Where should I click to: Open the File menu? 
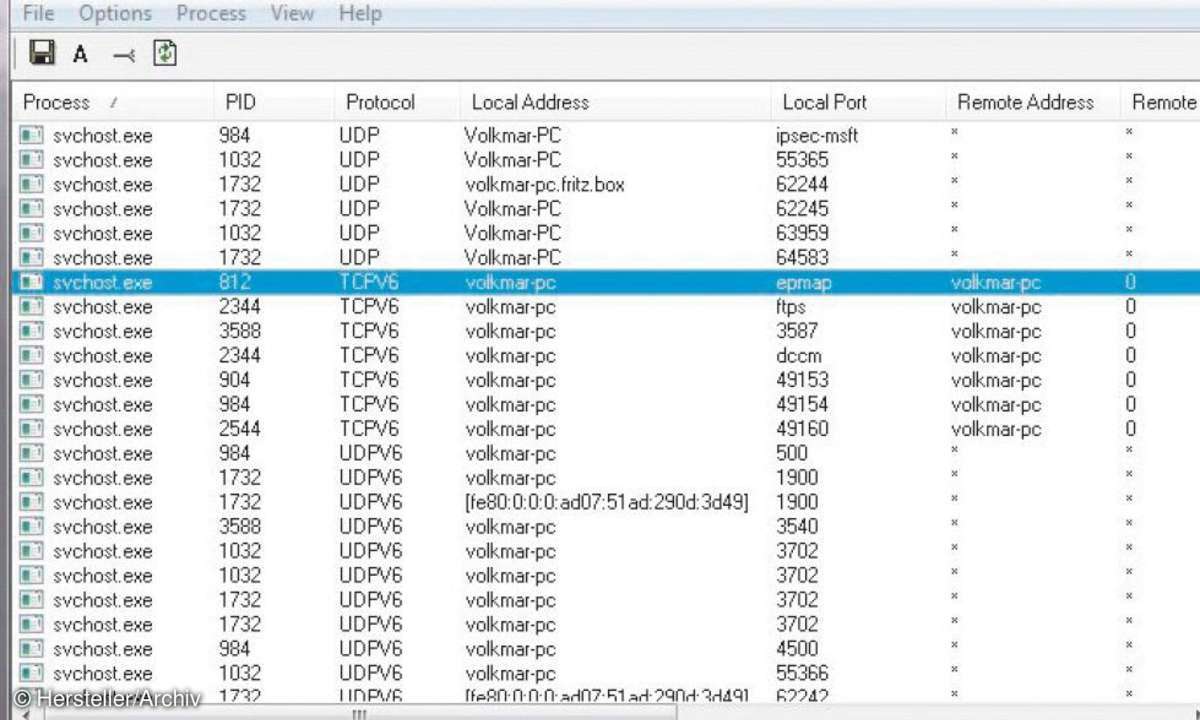(x=38, y=13)
